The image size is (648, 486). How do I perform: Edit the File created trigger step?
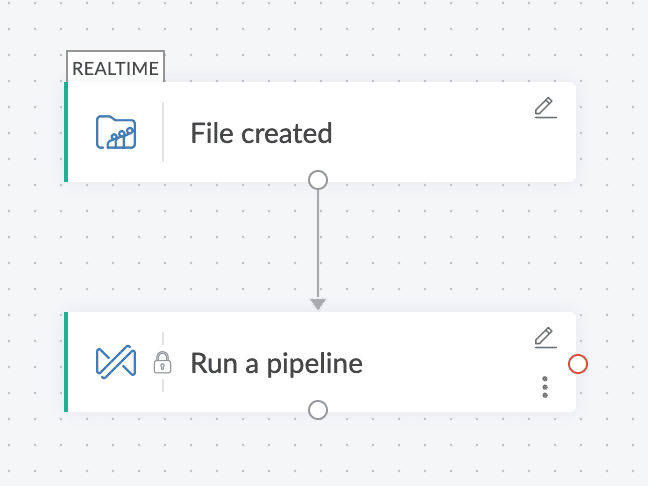[x=544, y=107]
